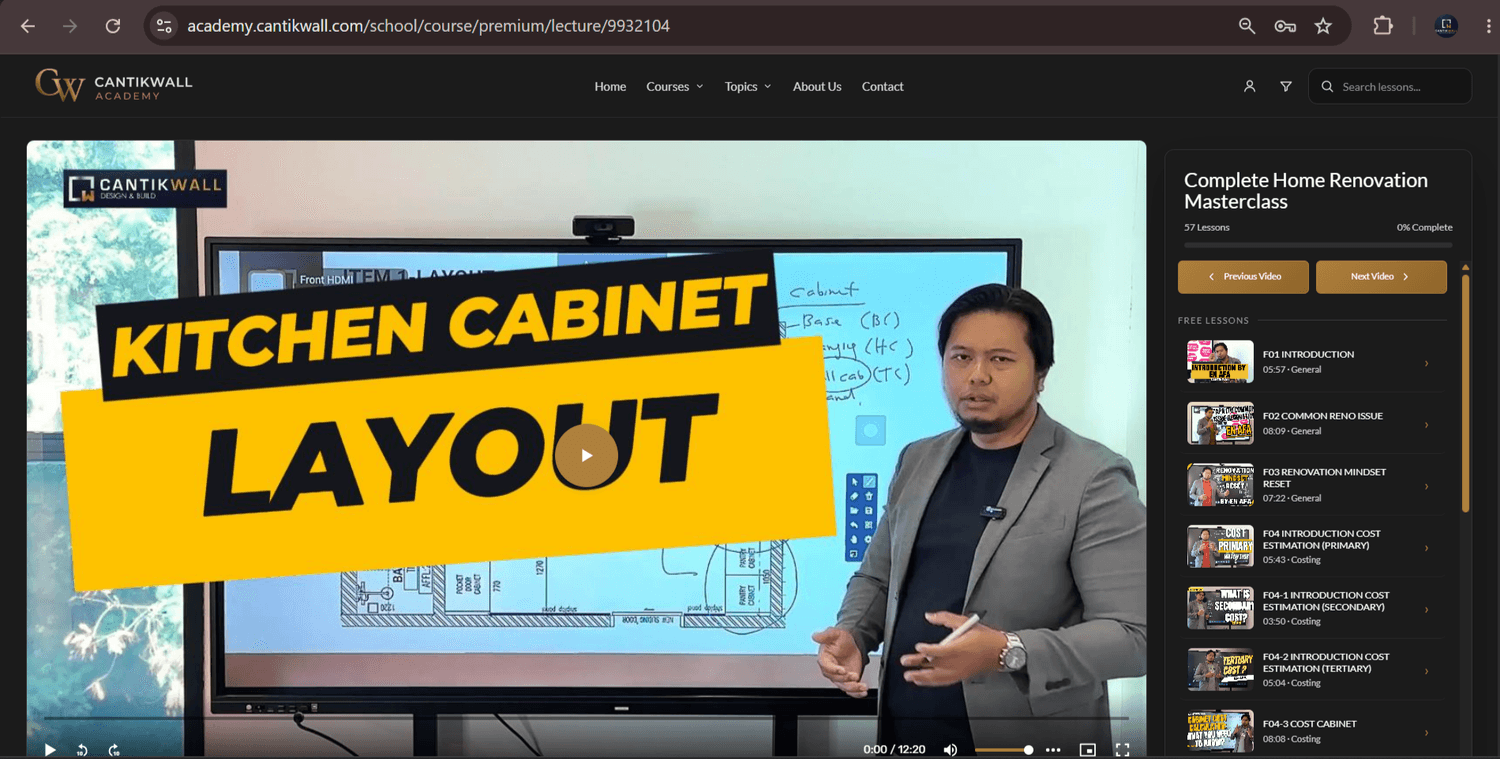Click the video progress seek bar
The width and height of the screenshot is (1500, 759).
pyautogui.click(x=586, y=718)
